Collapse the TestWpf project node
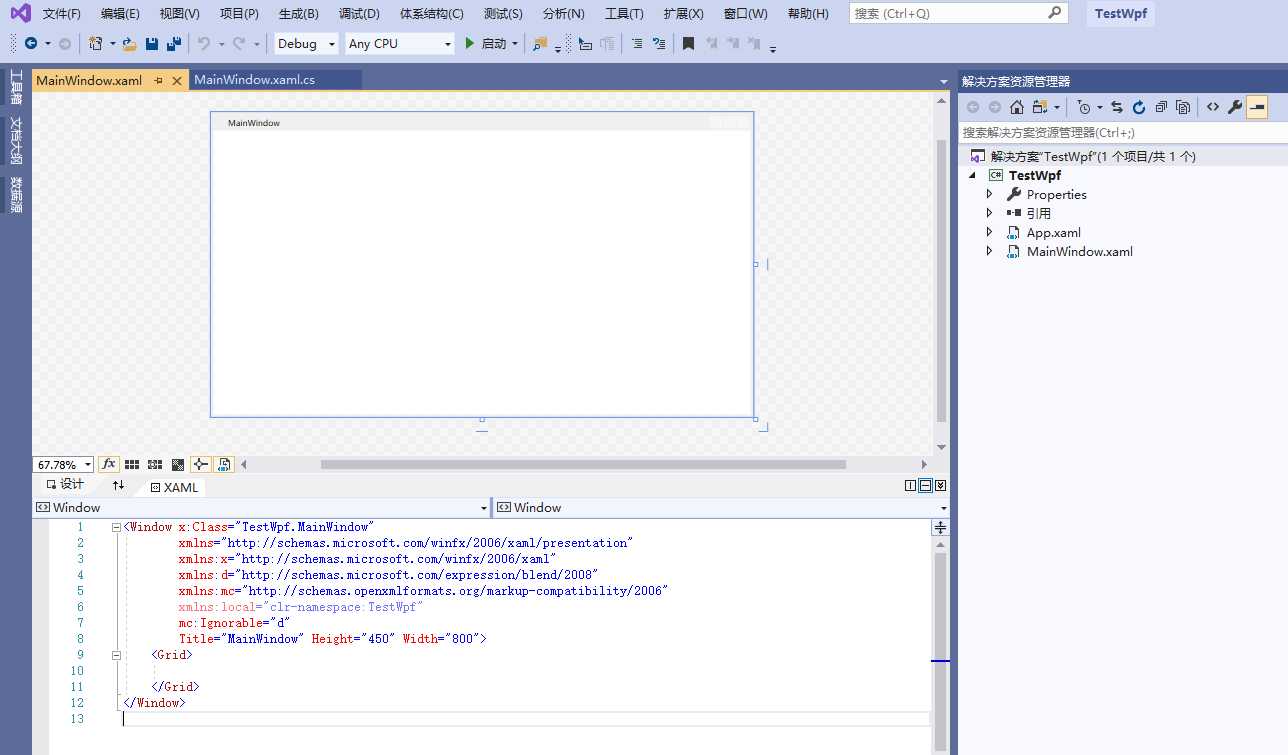The width and height of the screenshot is (1288, 755). click(x=972, y=175)
